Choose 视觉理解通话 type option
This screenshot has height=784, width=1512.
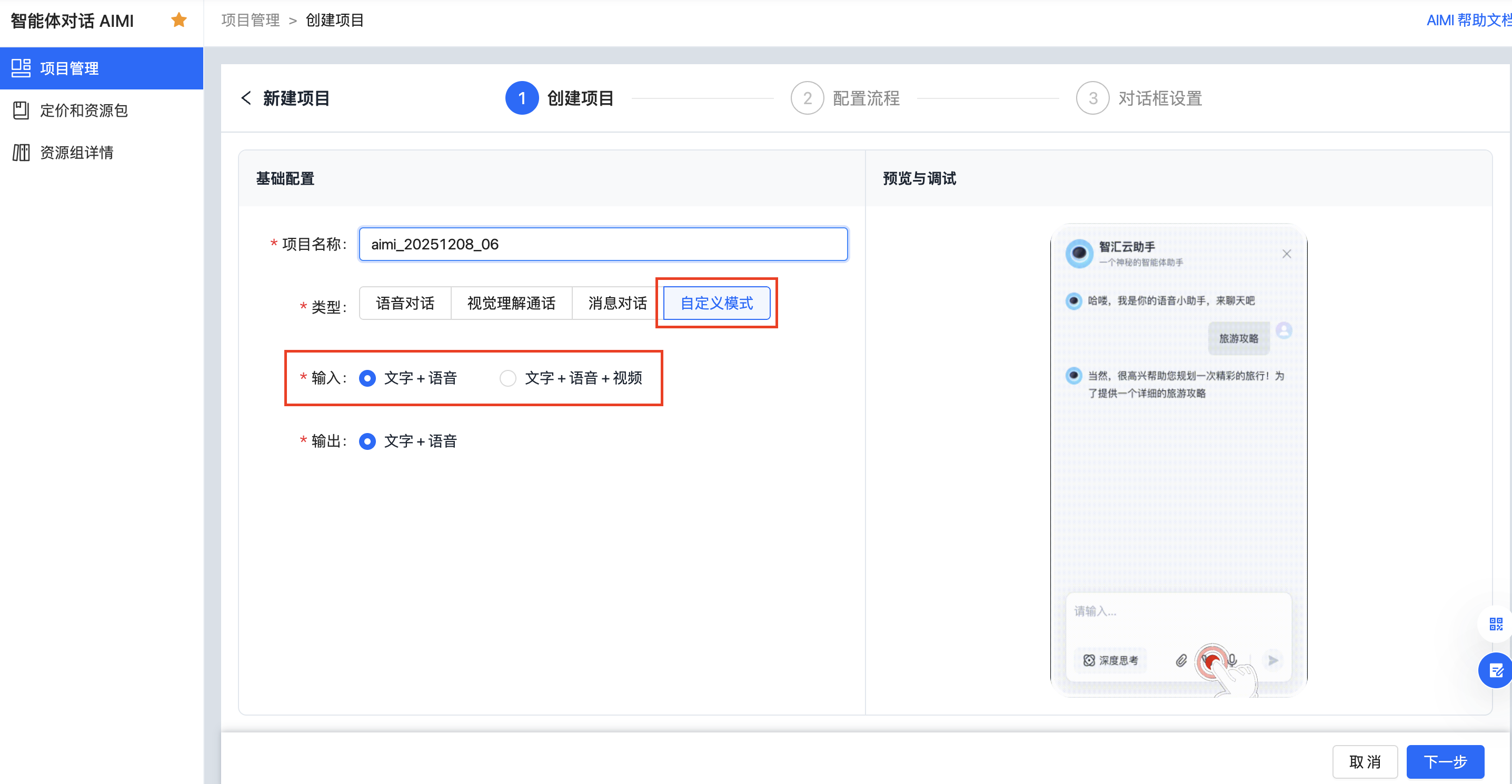[x=511, y=304]
